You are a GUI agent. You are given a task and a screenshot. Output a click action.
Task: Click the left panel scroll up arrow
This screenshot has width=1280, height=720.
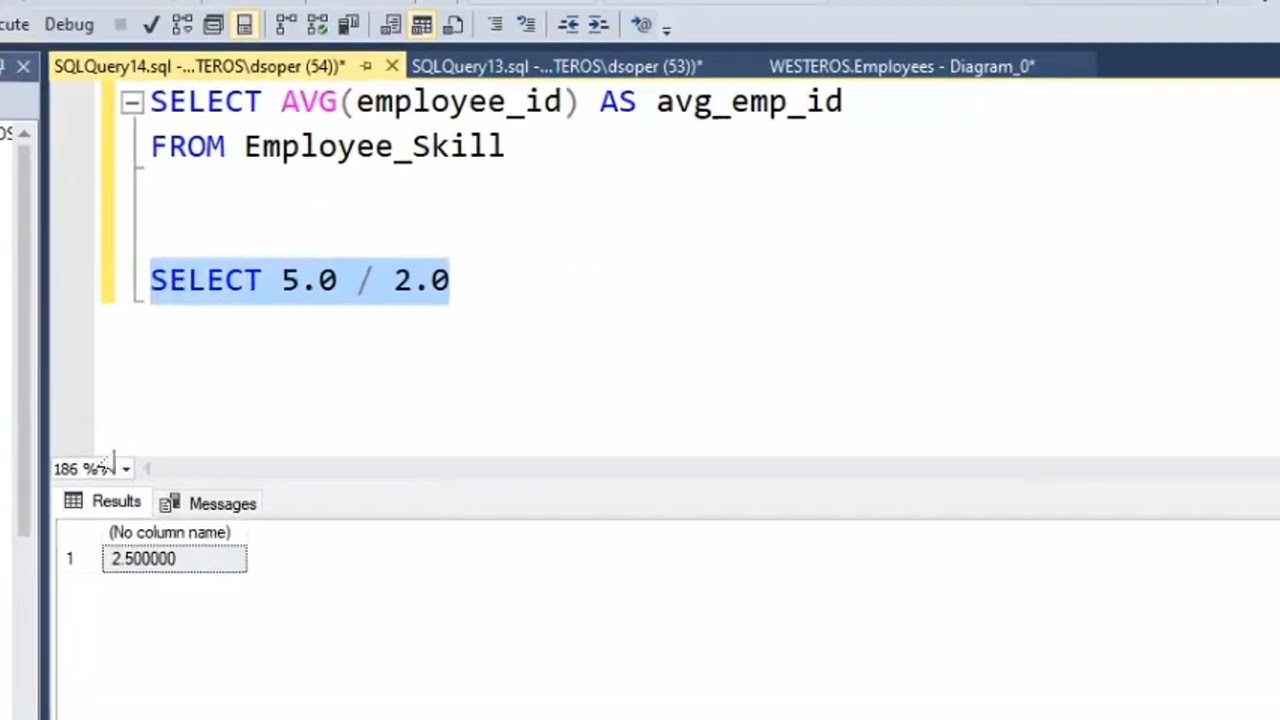click(x=24, y=133)
